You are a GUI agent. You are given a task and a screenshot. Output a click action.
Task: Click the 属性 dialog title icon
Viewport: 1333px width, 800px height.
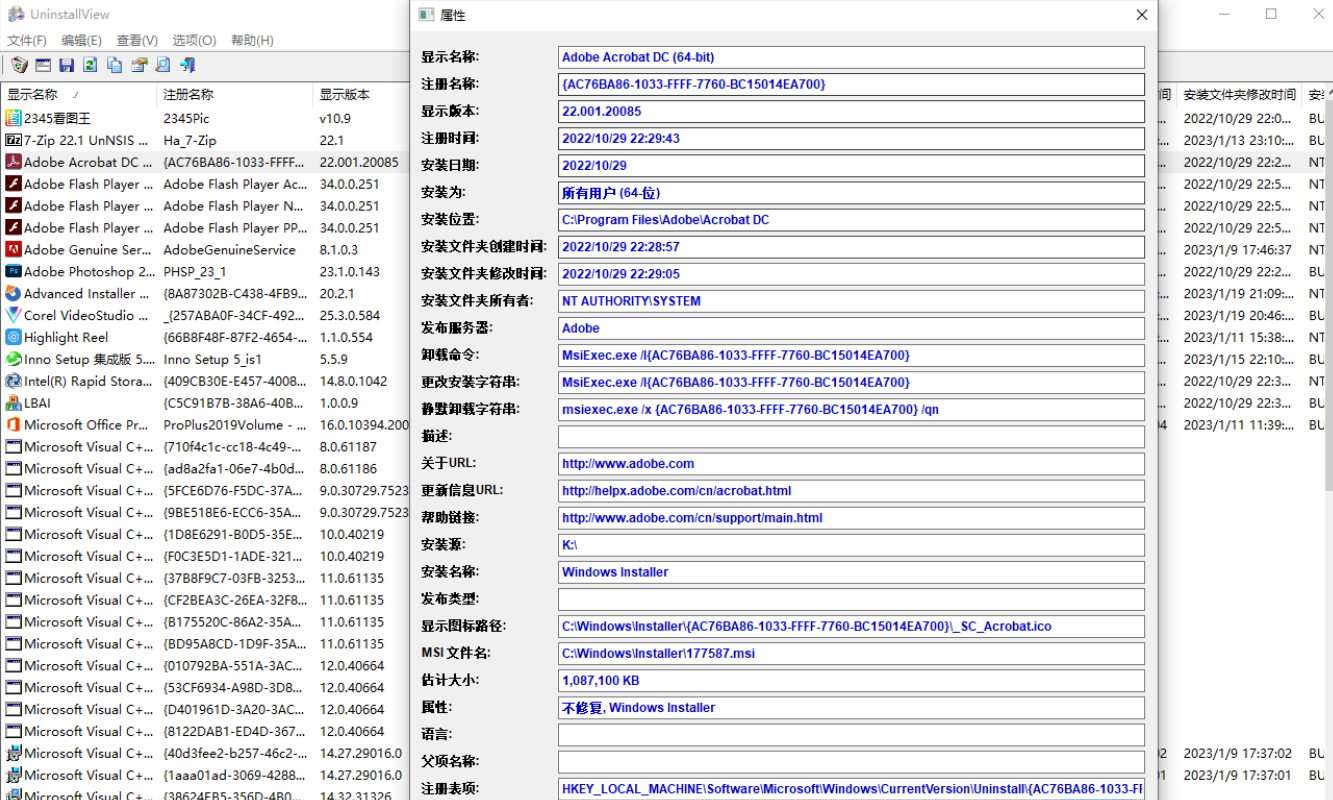coord(426,15)
